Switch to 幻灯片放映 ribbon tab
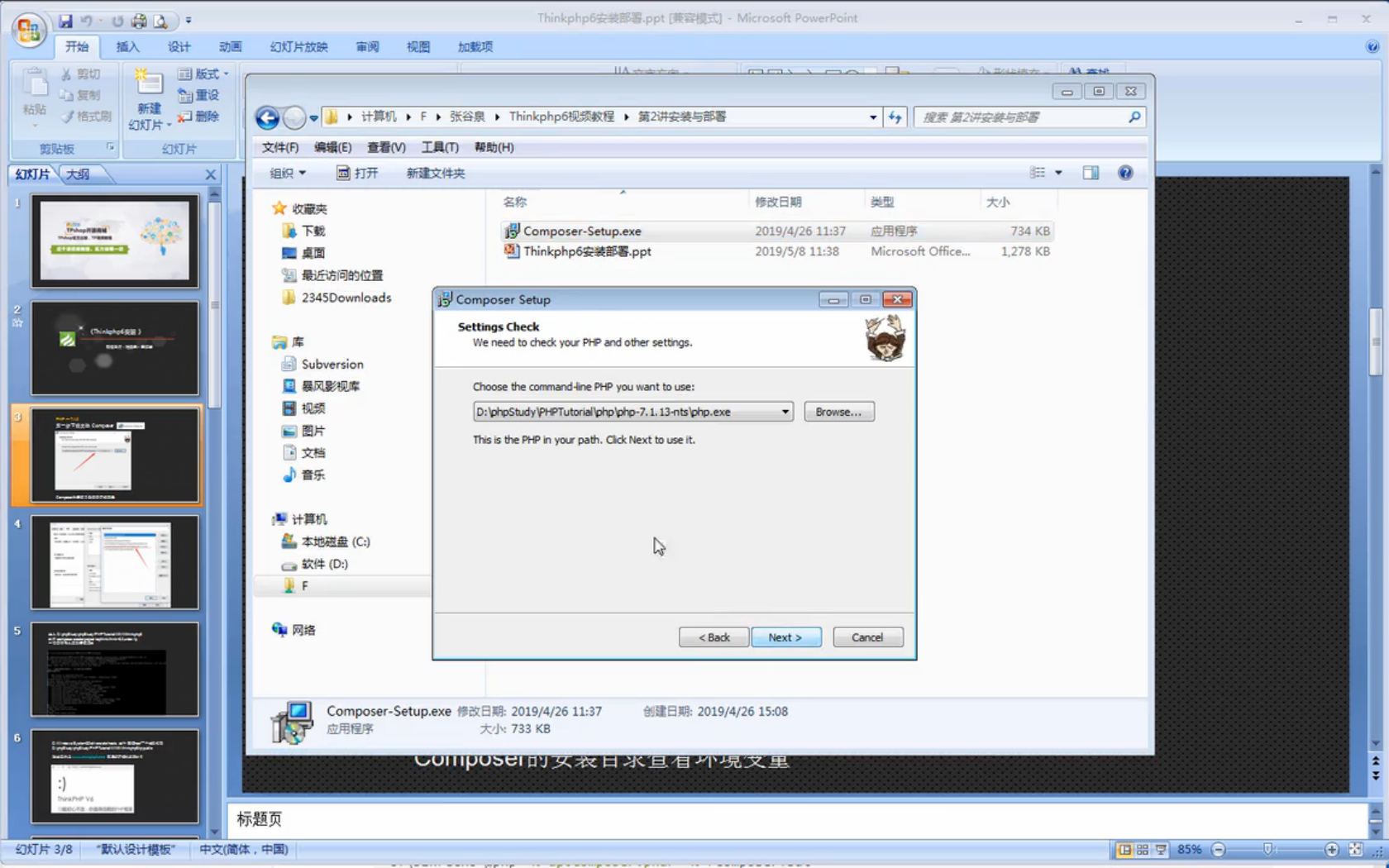This screenshot has width=1389, height=868. [x=298, y=47]
